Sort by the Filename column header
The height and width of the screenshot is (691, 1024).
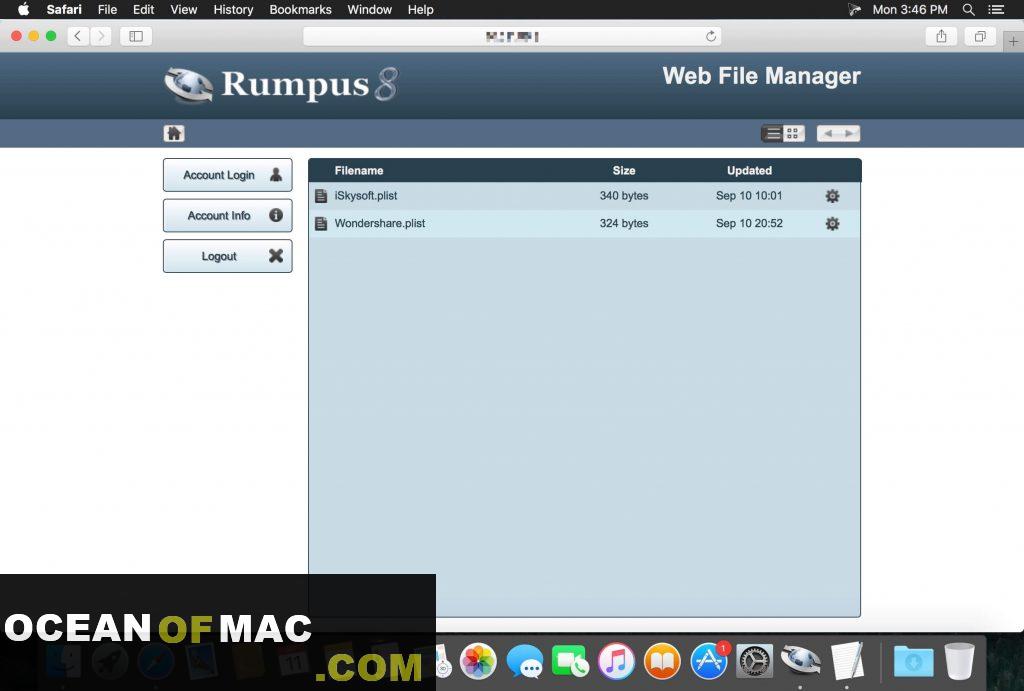[x=359, y=170]
